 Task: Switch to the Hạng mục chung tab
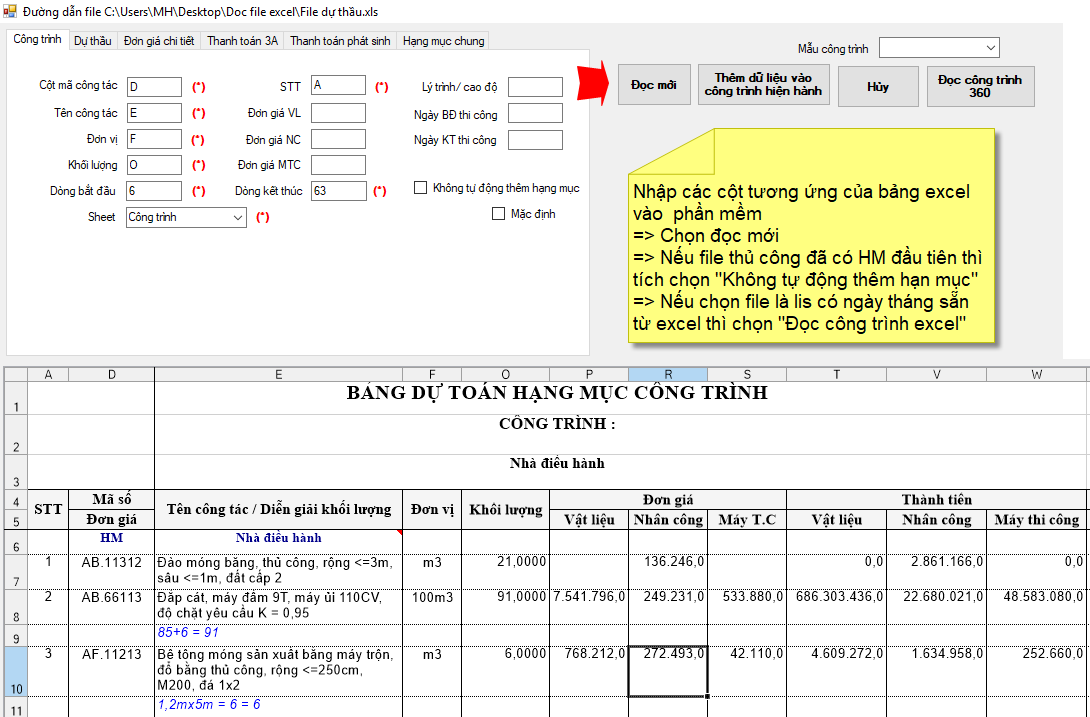444,41
